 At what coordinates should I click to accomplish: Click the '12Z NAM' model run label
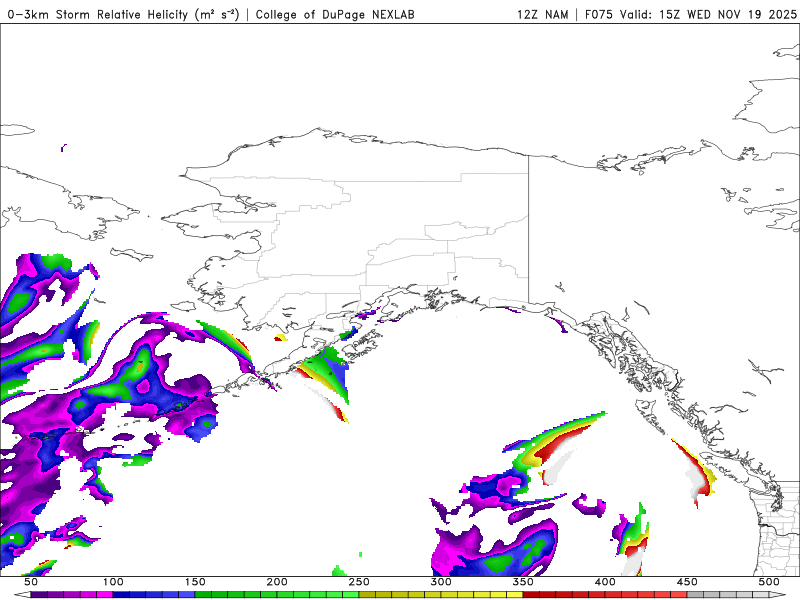542,14
